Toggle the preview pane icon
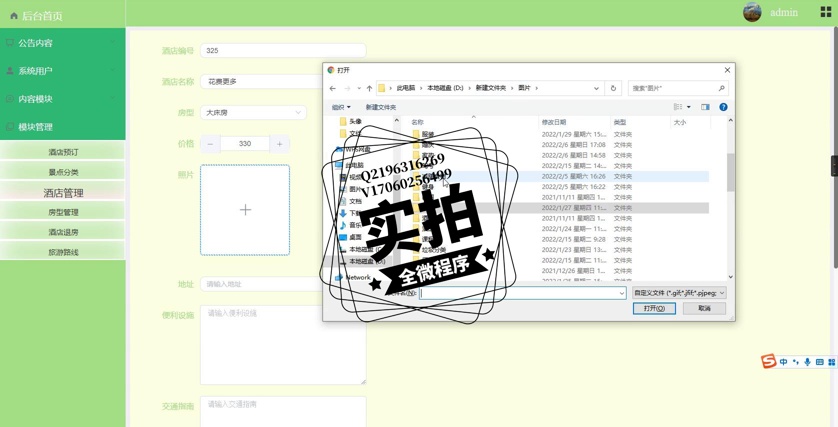The image size is (838, 427). (x=705, y=107)
